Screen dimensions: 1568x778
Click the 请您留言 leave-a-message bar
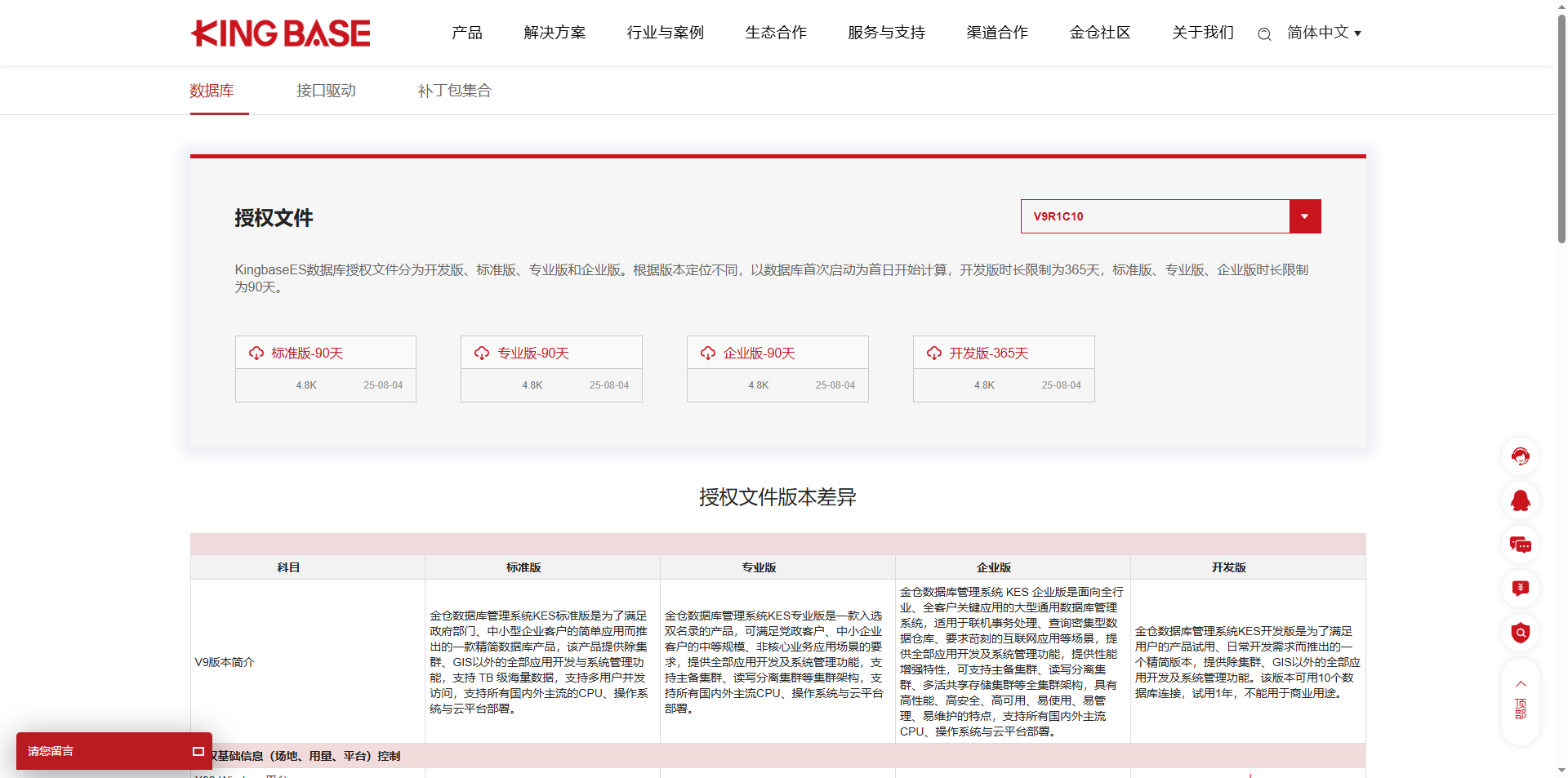[114, 751]
